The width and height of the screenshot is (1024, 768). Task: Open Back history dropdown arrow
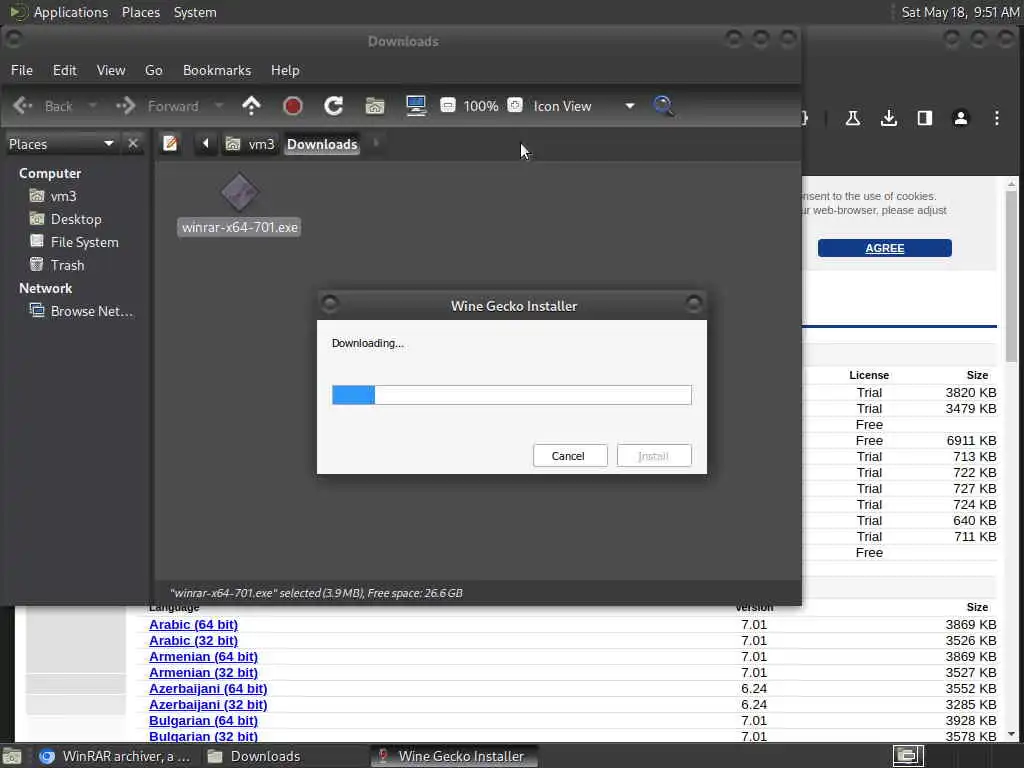pyautogui.click(x=92, y=106)
